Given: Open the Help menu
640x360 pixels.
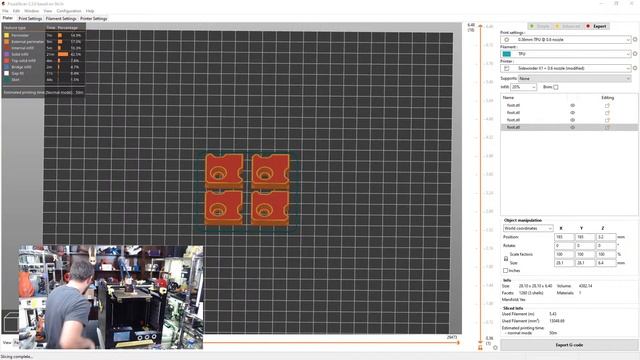Looking at the screenshot, I should (90, 11).
